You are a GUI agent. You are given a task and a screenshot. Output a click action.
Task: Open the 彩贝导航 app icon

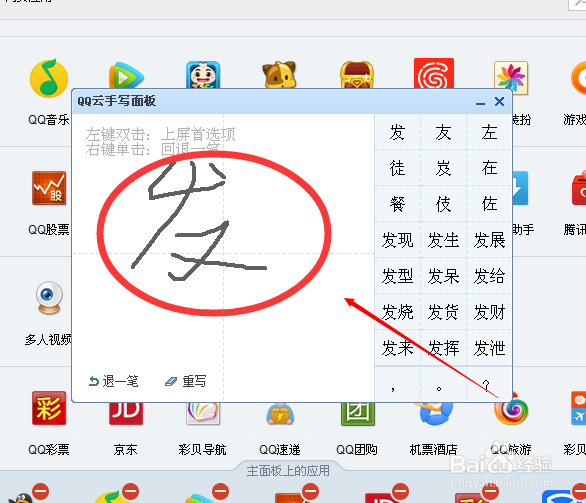[x=203, y=413]
